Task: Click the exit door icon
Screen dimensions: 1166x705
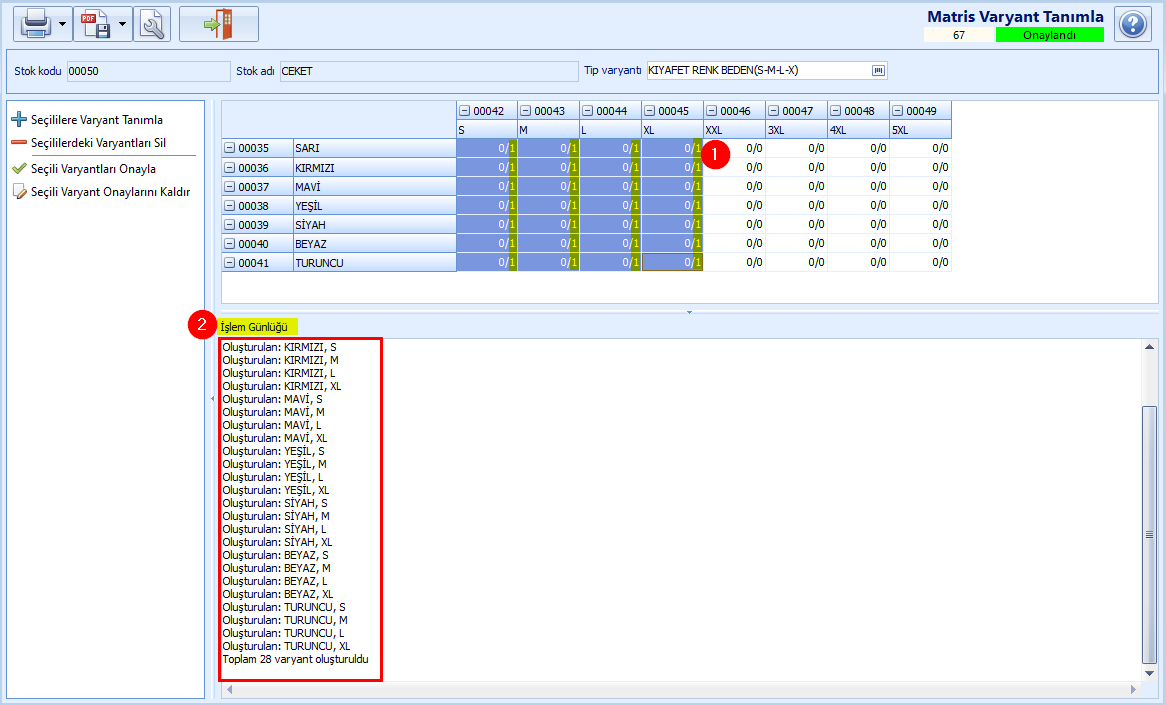Action: pos(219,24)
